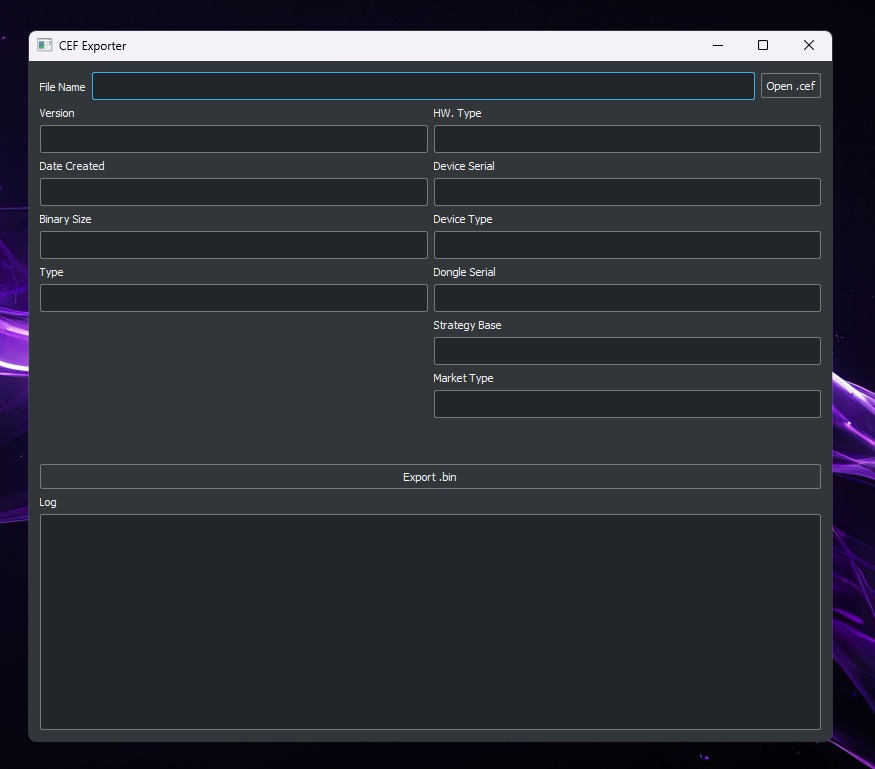
Task: Click the CEF Exporter title bar text
Action: [x=92, y=46]
